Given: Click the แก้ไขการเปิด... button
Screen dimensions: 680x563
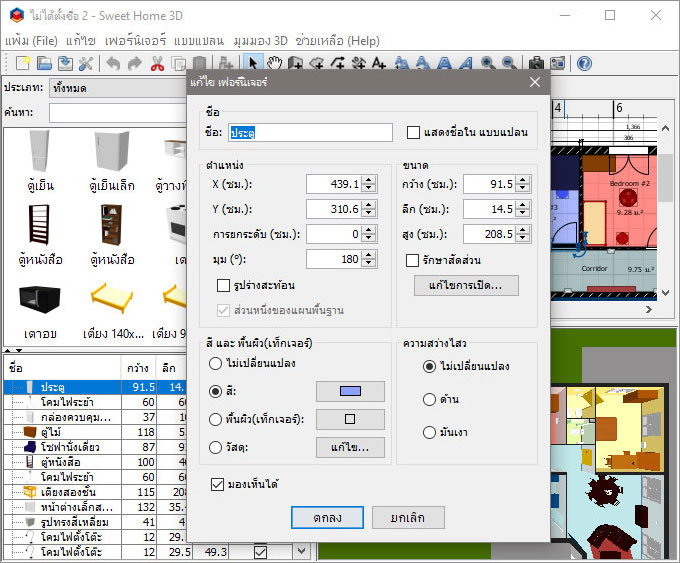Looking at the screenshot, I should click(x=466, y=285).
